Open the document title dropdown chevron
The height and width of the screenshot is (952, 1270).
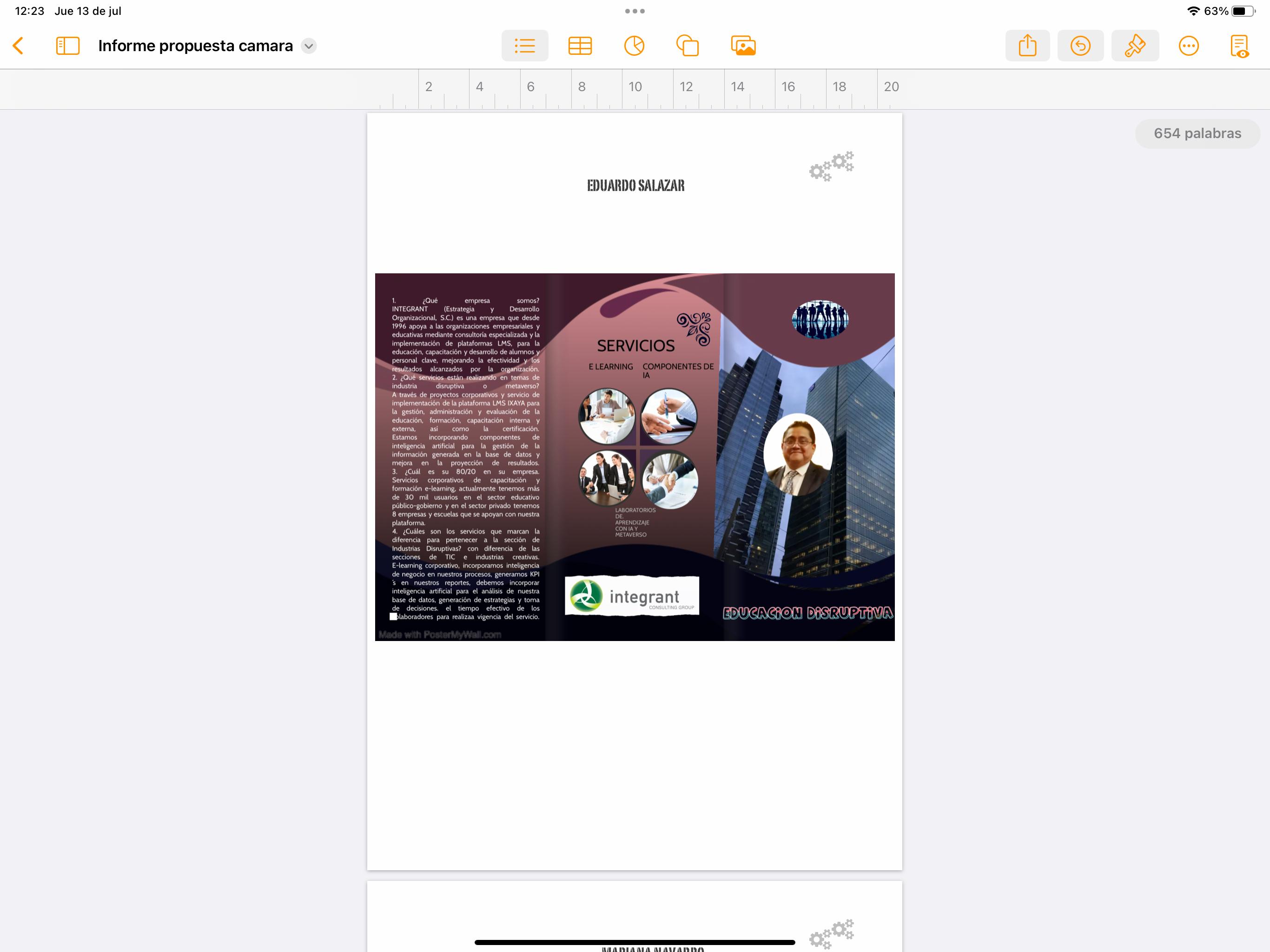[309, 46]
